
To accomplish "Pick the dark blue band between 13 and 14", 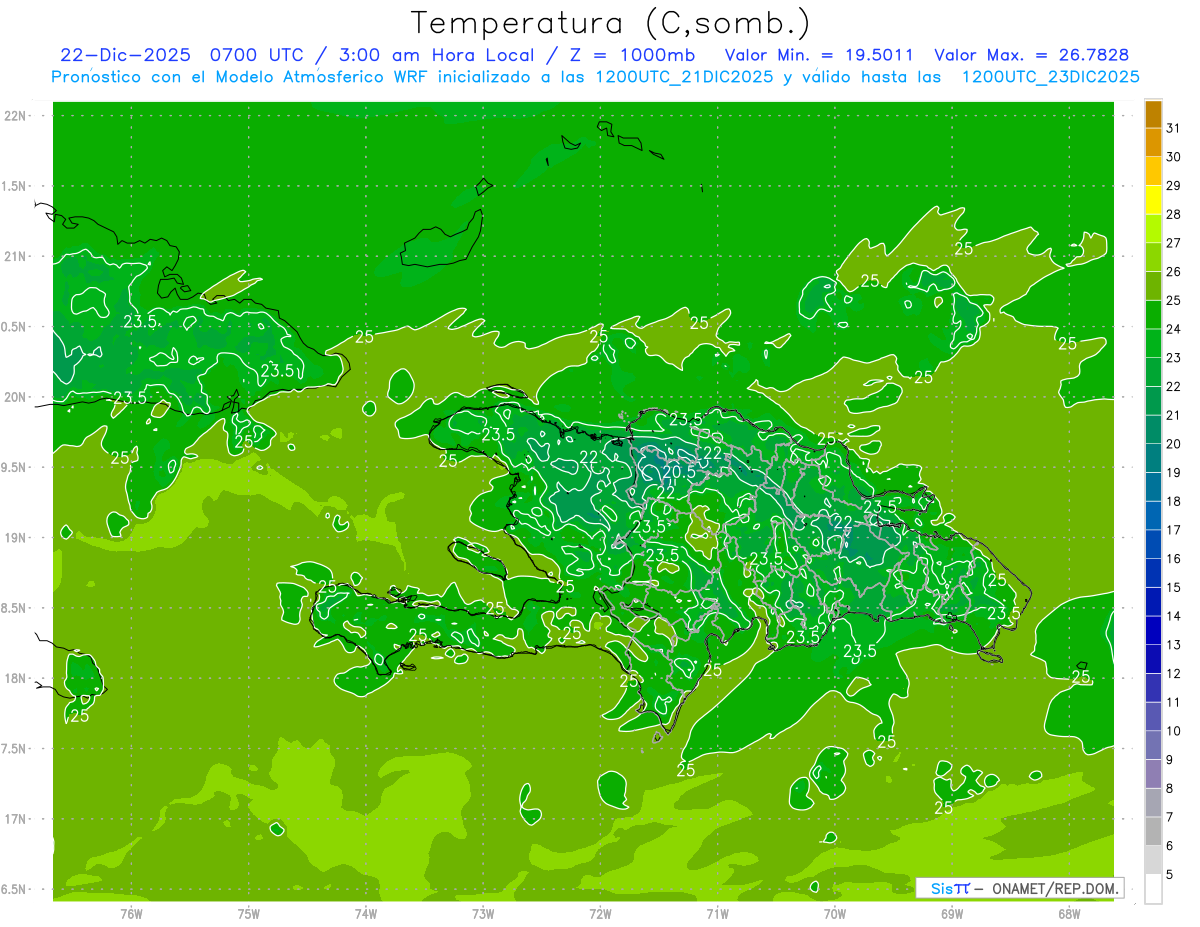I will [x=1153, y=630].
